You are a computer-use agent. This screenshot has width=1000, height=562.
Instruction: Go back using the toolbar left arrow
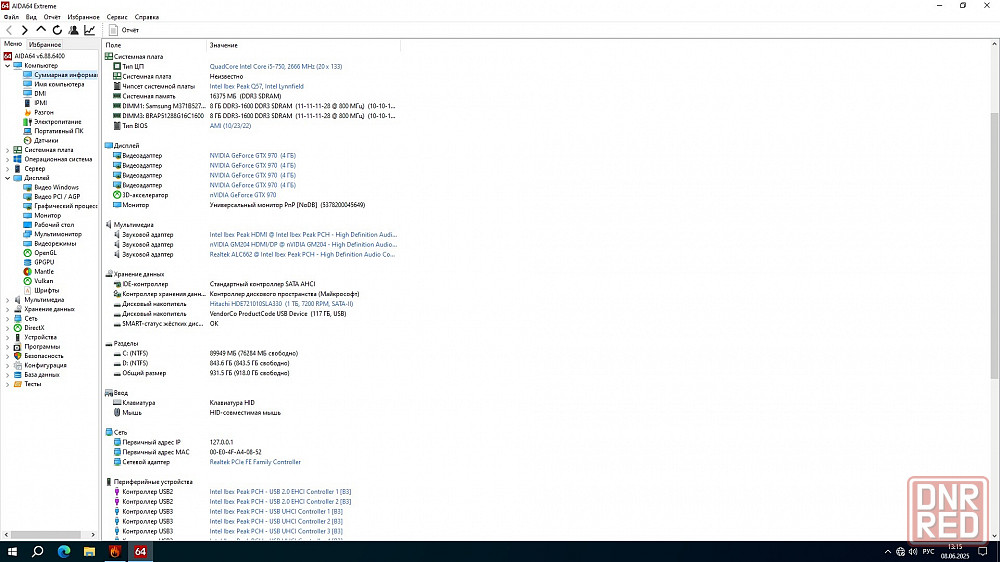9,30
